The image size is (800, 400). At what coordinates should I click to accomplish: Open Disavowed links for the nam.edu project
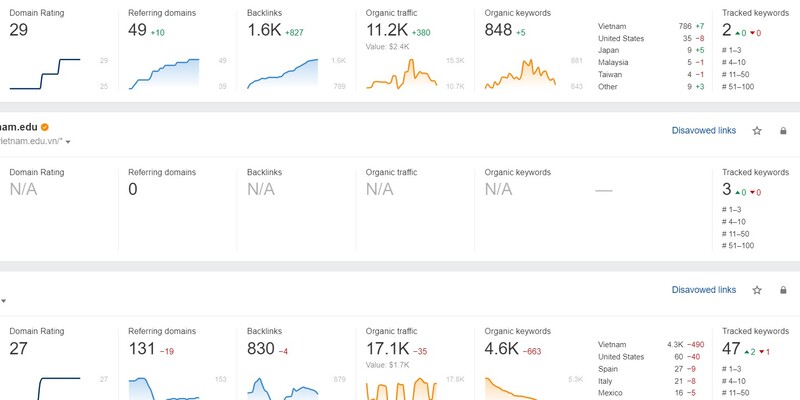click(x=704, y=130)
